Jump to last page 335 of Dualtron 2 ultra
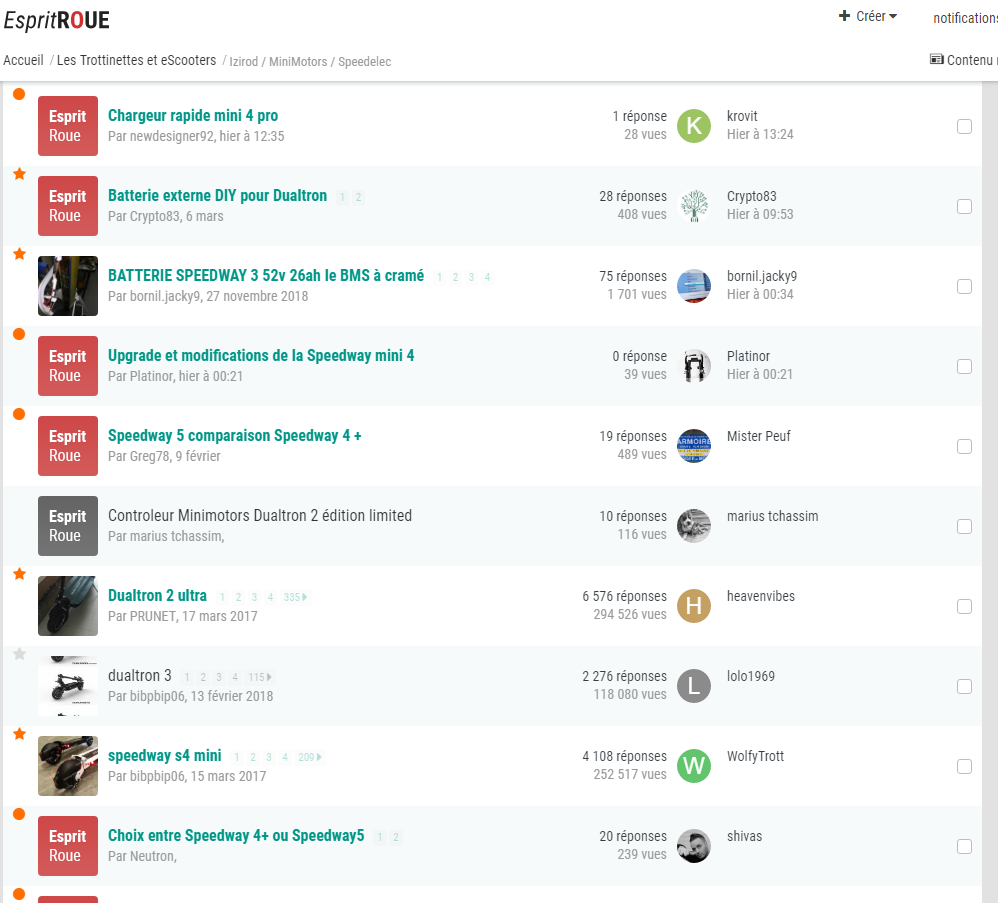The image size is (998, 903). click(295, 597)
